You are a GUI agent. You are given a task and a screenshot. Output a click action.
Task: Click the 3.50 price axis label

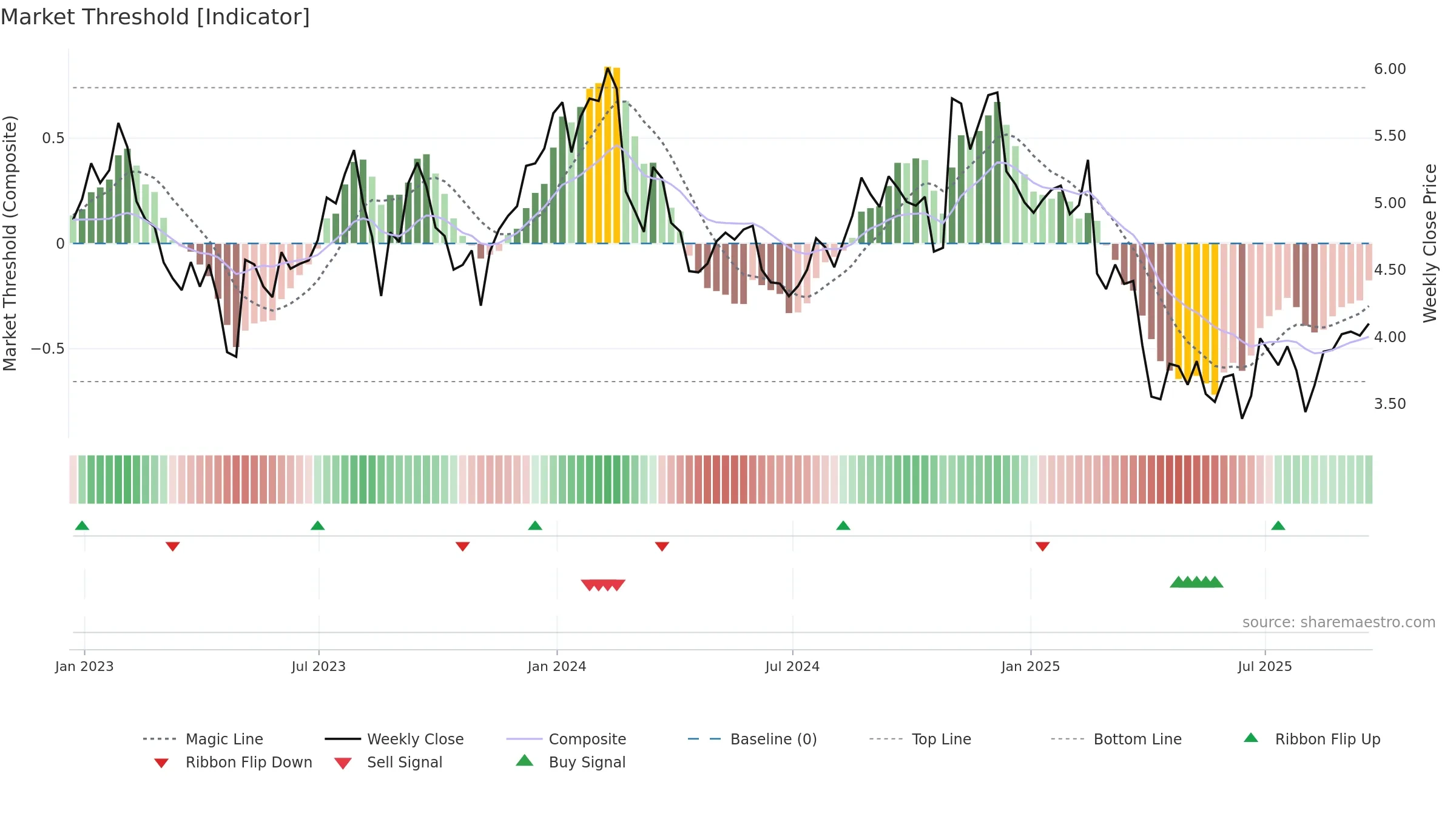point(1390,404)
